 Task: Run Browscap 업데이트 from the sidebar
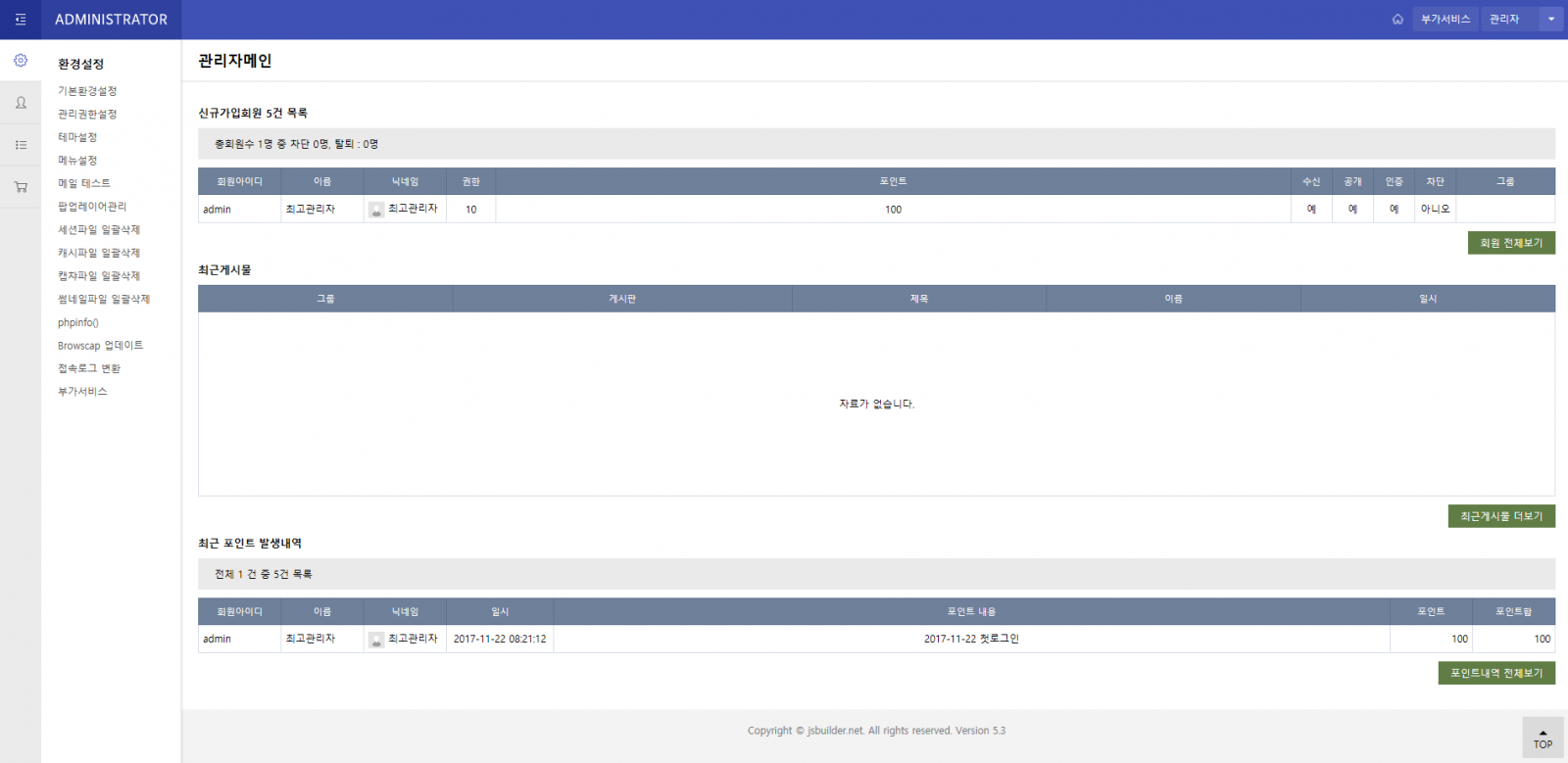coord(100,346)
